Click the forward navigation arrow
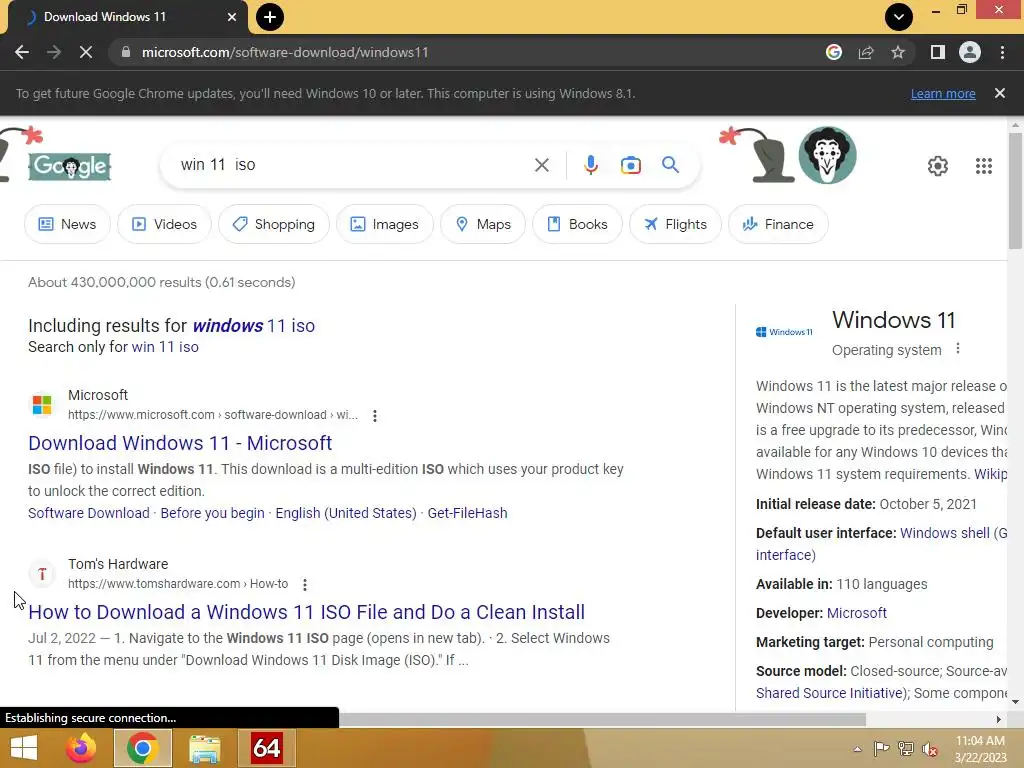The image size is (1024, 768). pyautogui.click(x=54, y=52)
